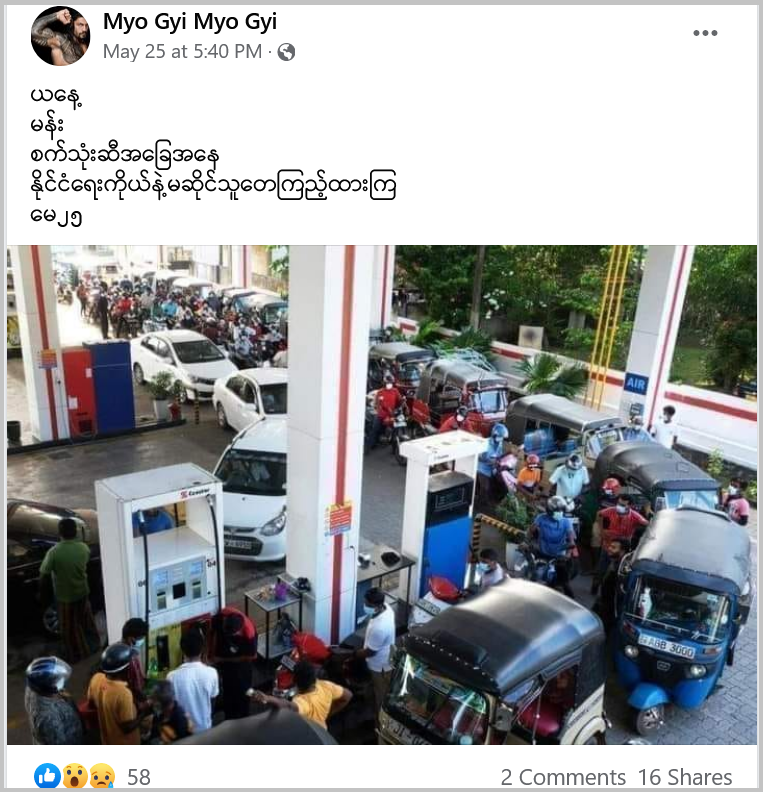Select the first caption line ယနေ့
Screen dimensions: 763x792
pyautogui.click(x=56, y=95)
